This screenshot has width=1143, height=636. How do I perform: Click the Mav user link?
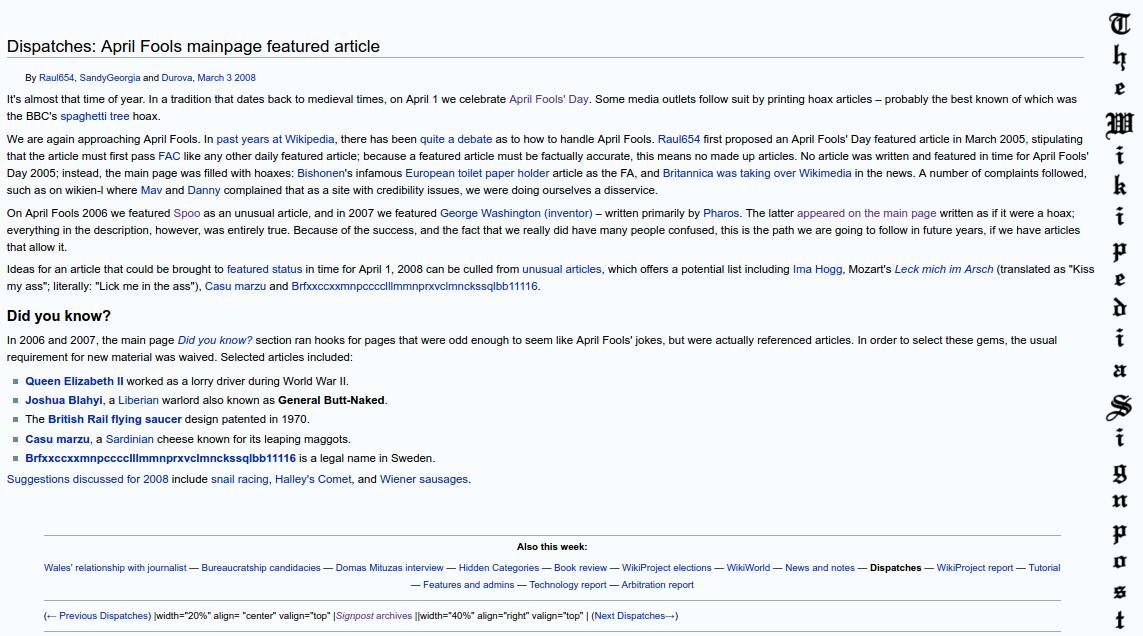click(x=151, y=190)
